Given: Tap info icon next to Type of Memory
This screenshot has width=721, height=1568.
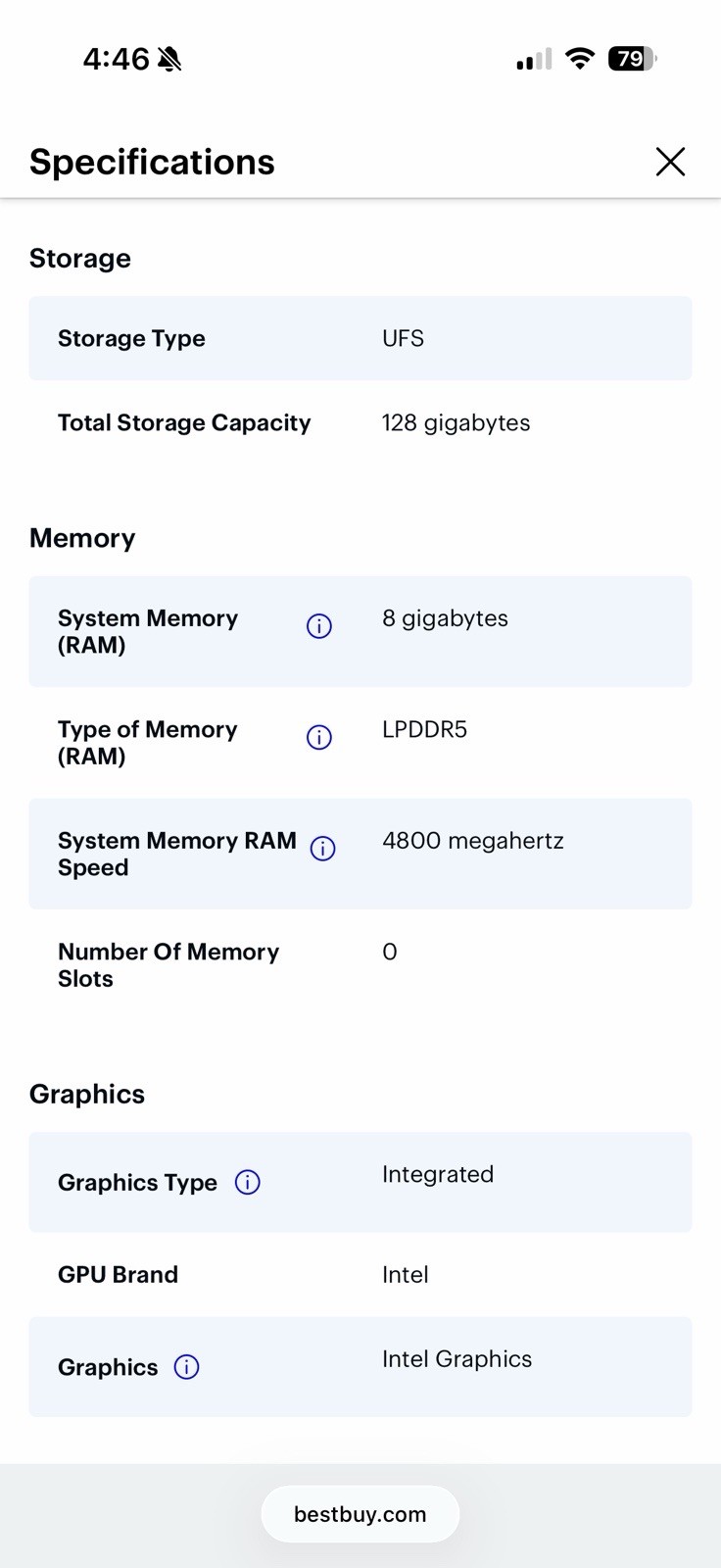Looking at the screenshot, I should (319, 737).
